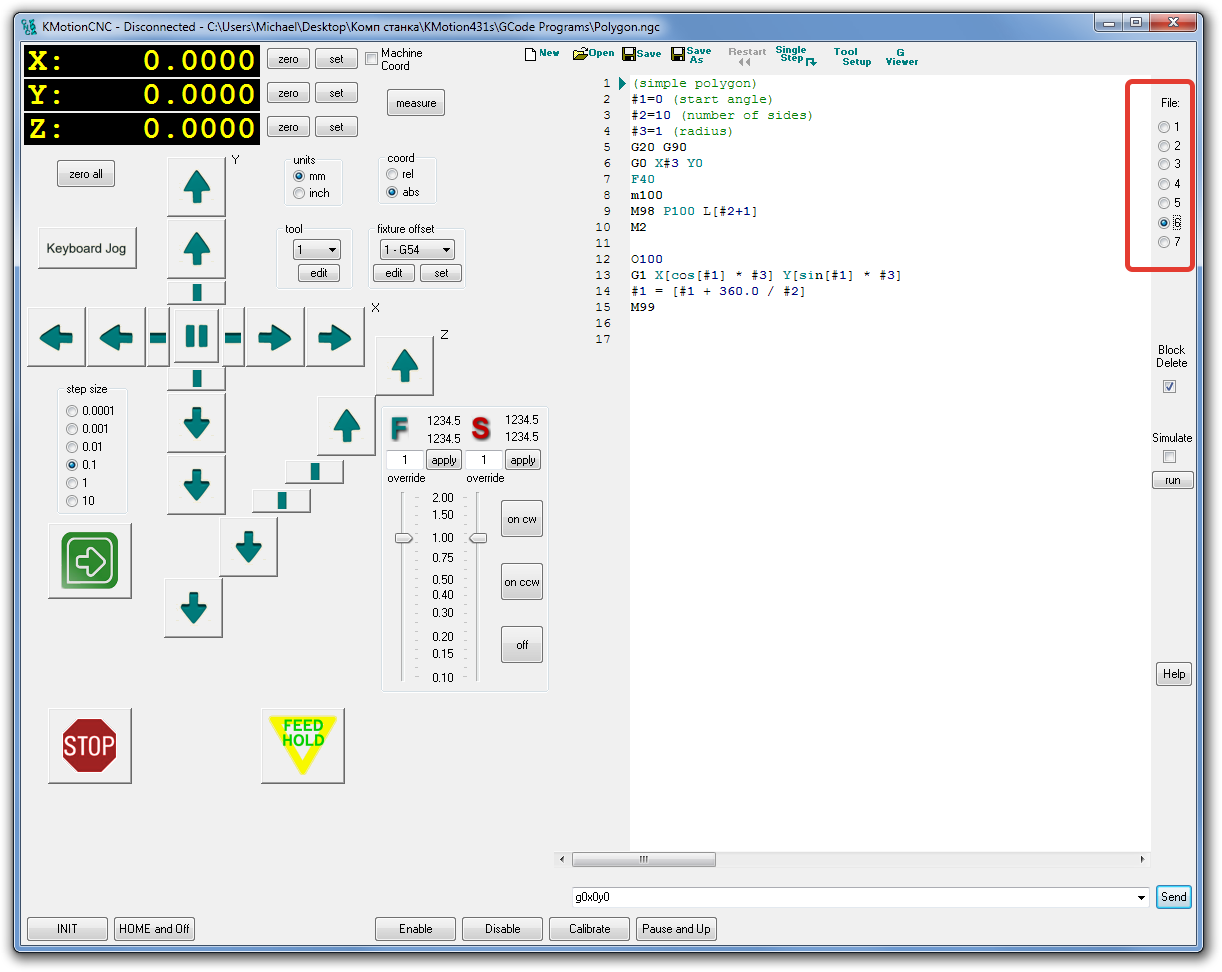Click the Keyboard Jog button
Screen dimensions: 1222x972
[x=86, y=248]
